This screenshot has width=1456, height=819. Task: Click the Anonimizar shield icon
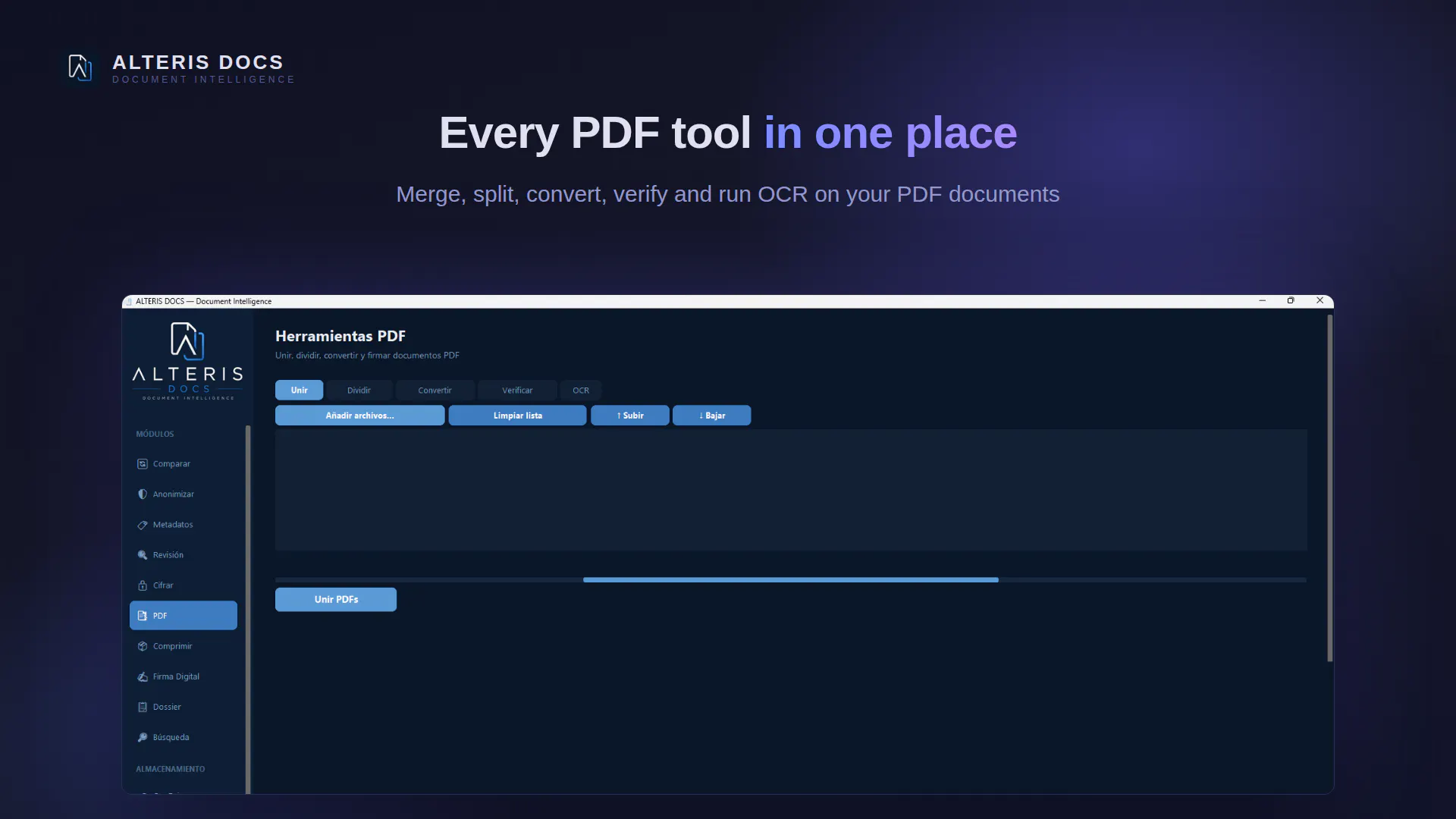(142, 494)
